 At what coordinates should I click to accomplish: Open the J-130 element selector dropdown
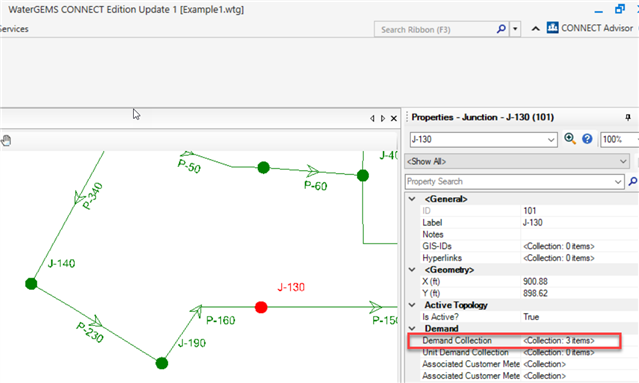coord(551,140)
